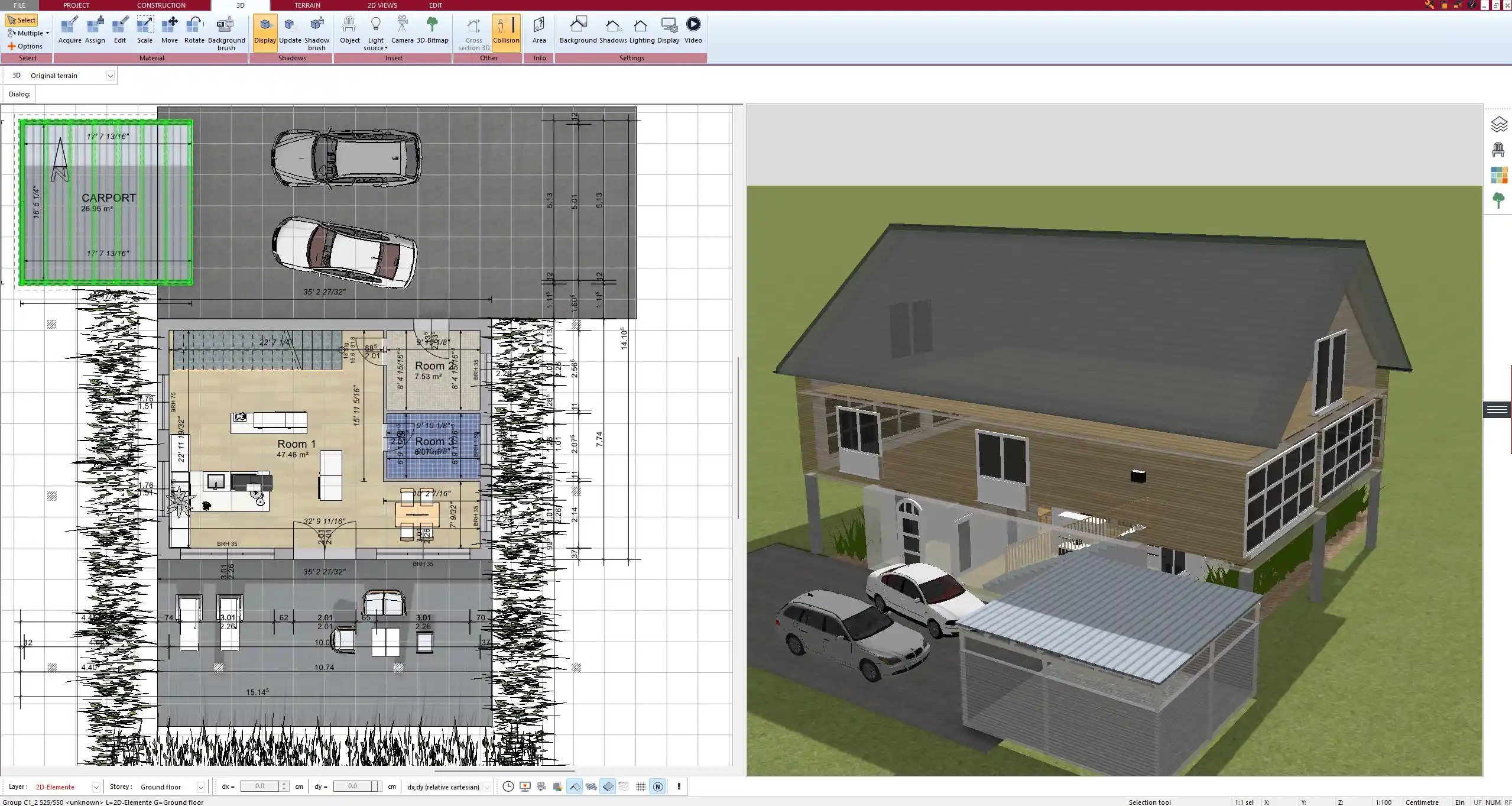Click into the dy input field
Image resolution: width=1512 pixels, height=806 pixels.
coord(352,786)
